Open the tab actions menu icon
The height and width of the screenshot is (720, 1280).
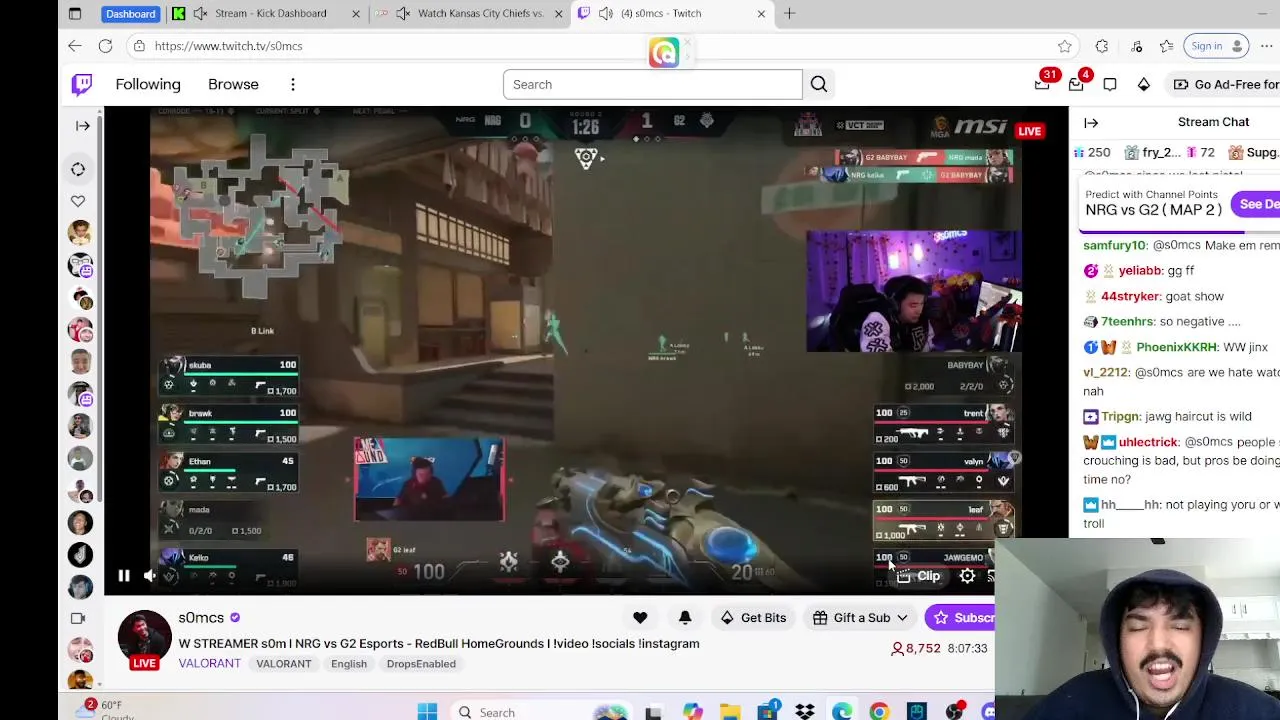coord(75,14)
